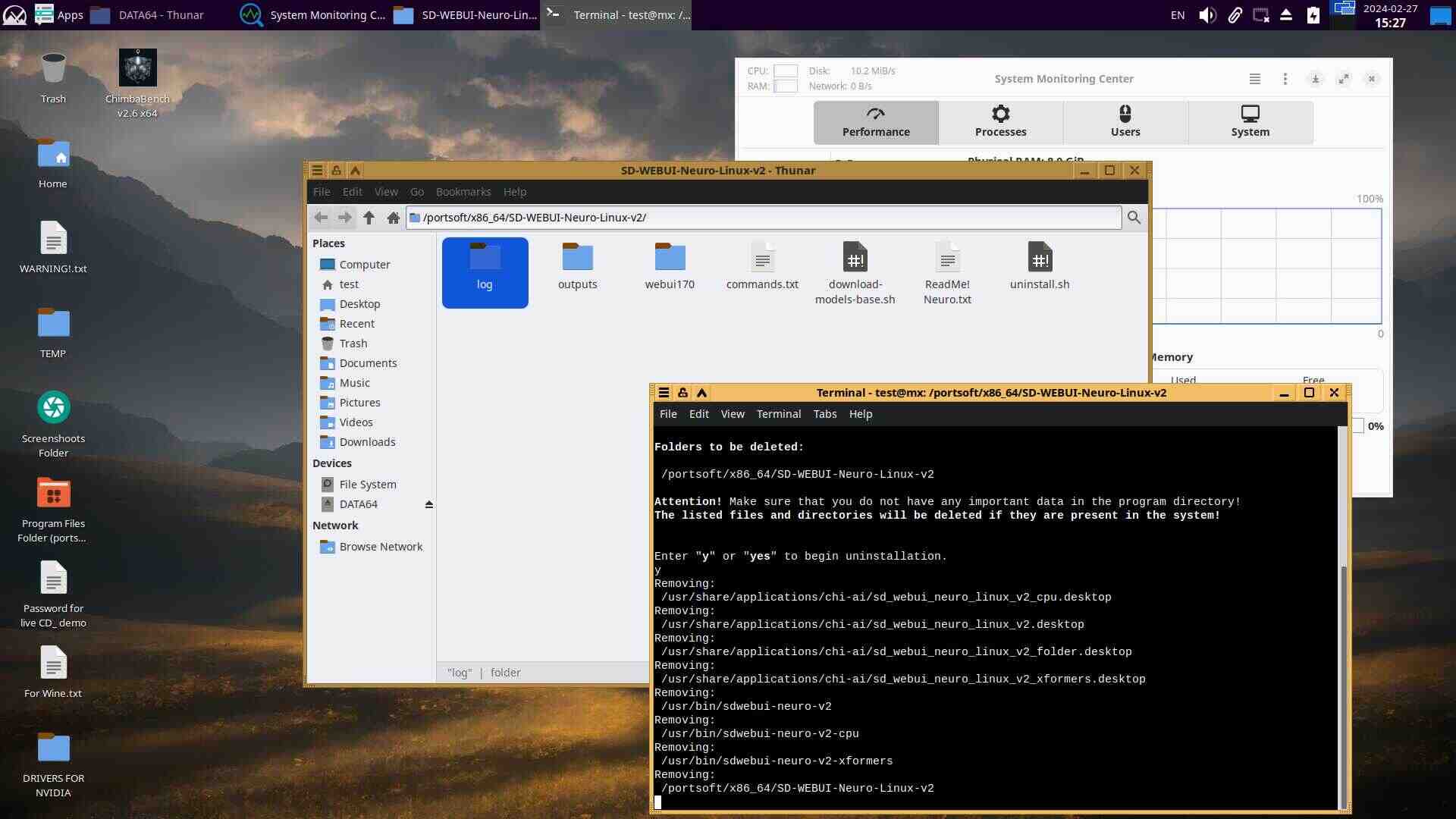Open Terminal window hamburger menu button

click(x=664, y=393)
